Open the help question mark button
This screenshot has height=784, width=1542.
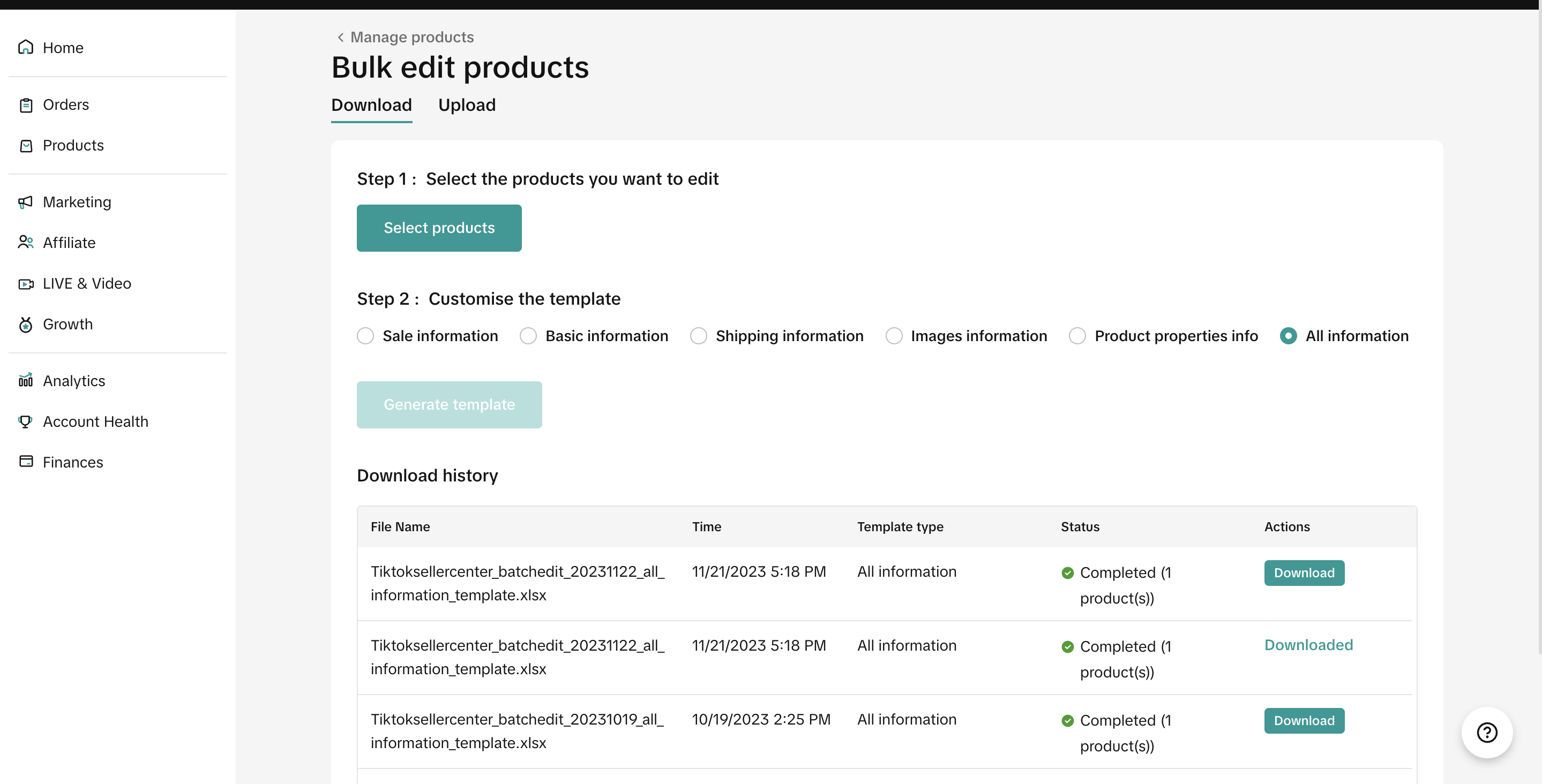click(x=1486, y=732)
